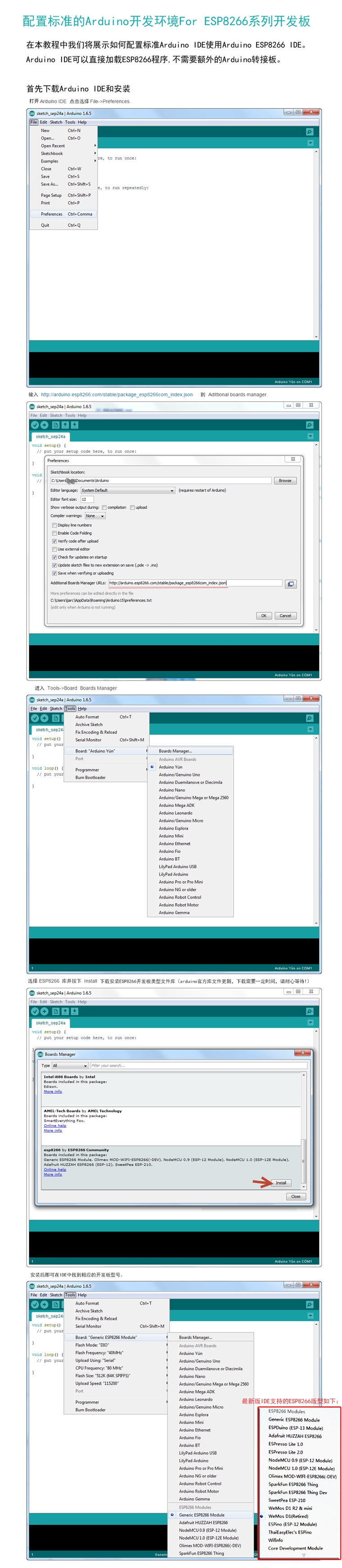Screen dimensions: 342x1568
Task: Select the Boards Manager... menu entry
Action: (190, 751)
